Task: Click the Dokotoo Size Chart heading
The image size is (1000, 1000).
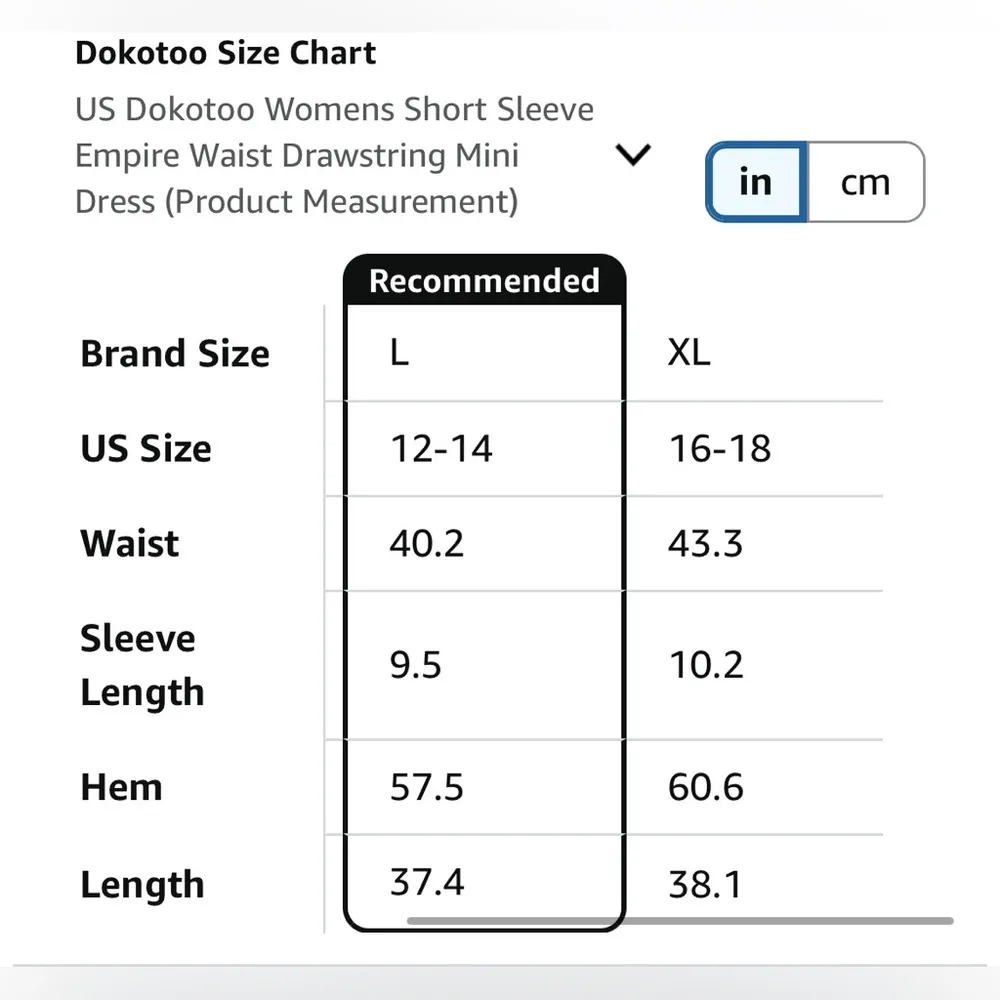Action: [x=225, y=53]
